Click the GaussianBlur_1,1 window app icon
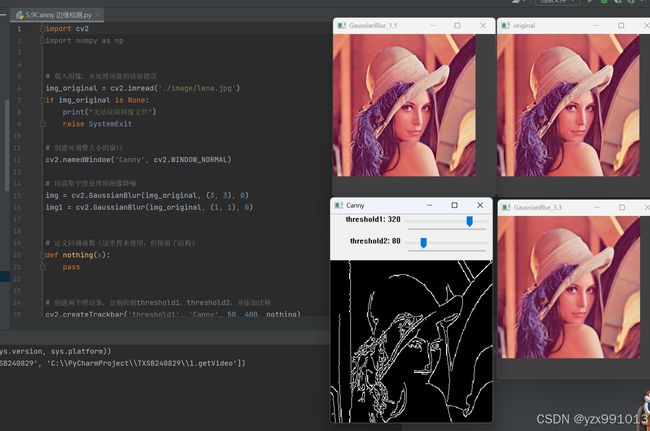The width and height of the screenshot is (650, 431). 341,26
